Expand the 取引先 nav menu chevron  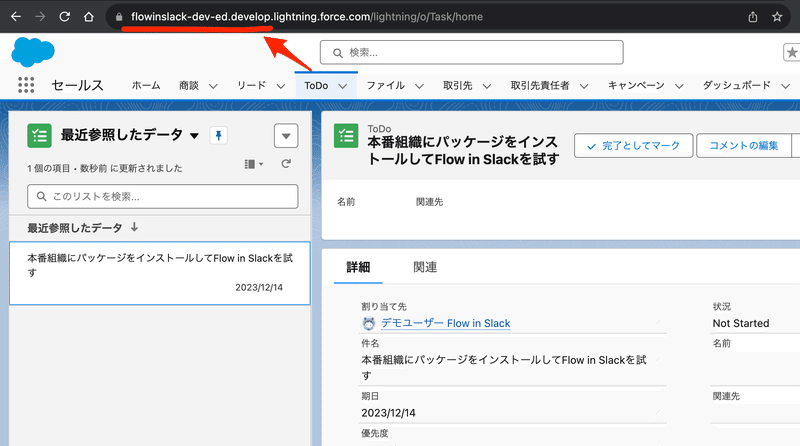[487, 86]
